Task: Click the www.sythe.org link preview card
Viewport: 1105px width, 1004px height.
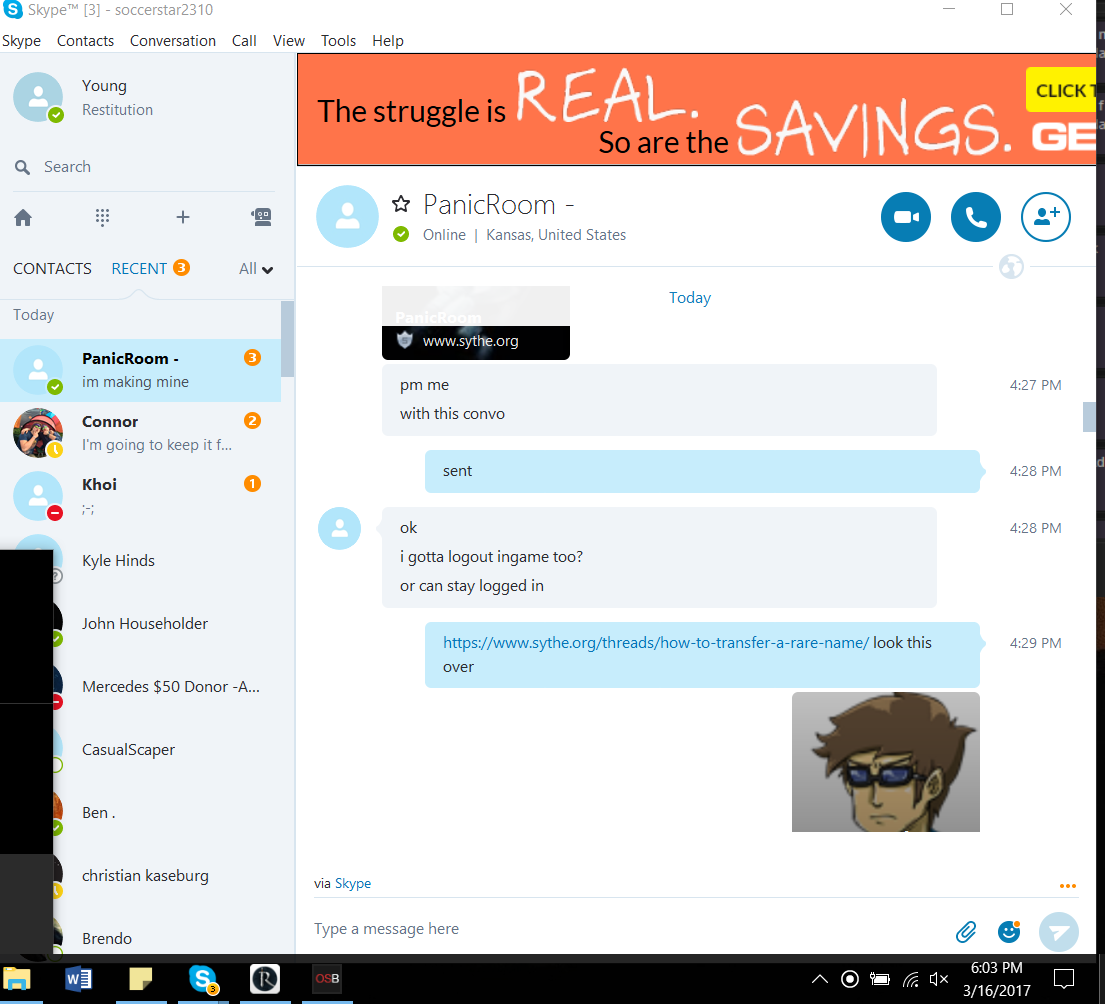Action: [x=476, y=323]
